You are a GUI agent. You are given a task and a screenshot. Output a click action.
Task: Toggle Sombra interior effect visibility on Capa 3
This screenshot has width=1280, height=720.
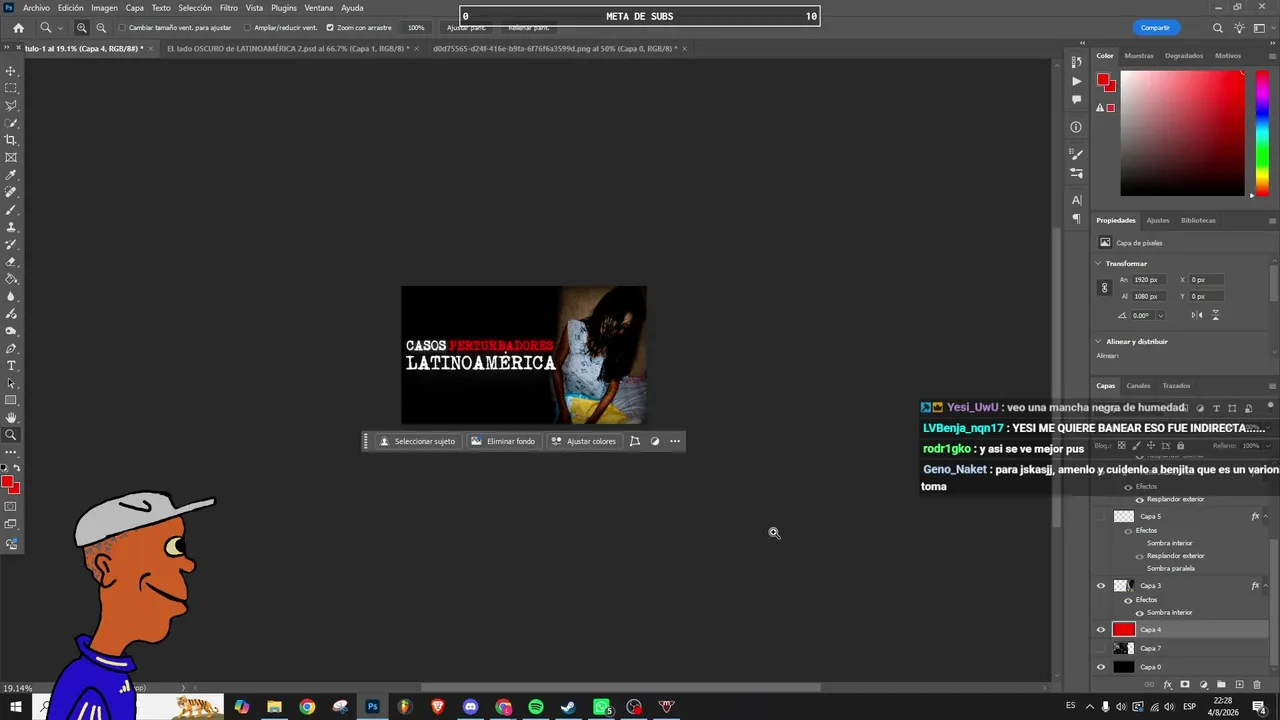(x=1139, y=612)
